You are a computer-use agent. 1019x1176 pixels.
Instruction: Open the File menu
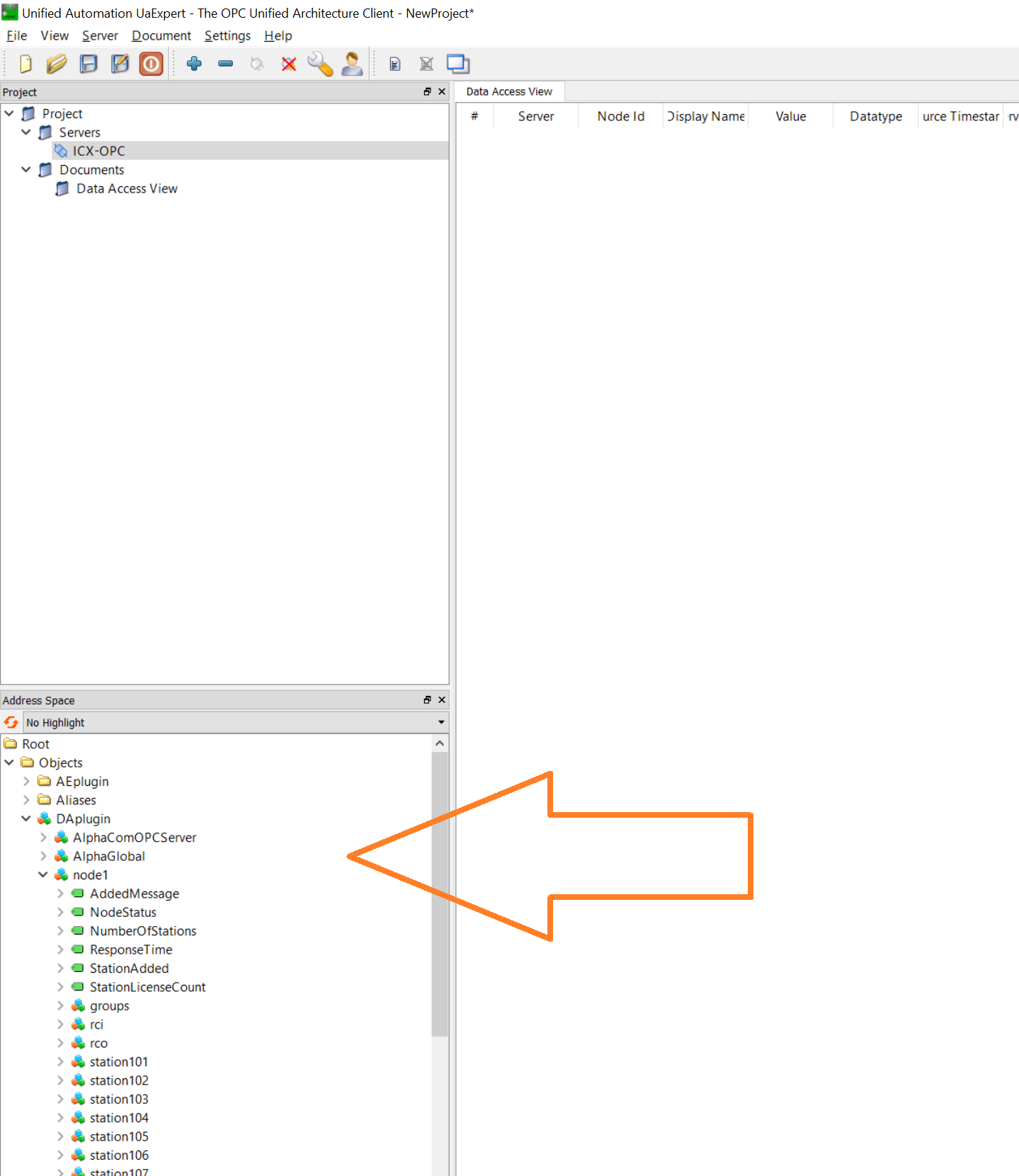[x=17, y=35]
